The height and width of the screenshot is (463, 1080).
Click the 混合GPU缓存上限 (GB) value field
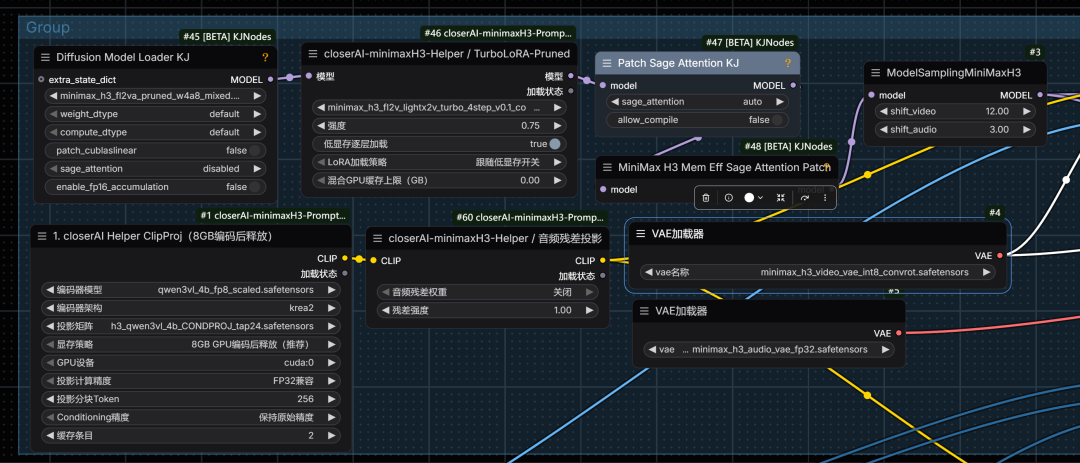tap(437, 181)
